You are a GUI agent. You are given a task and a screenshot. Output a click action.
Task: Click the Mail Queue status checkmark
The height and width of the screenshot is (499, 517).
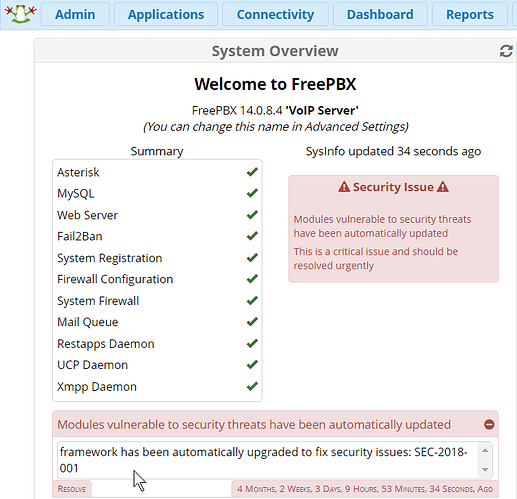[252, 322]
